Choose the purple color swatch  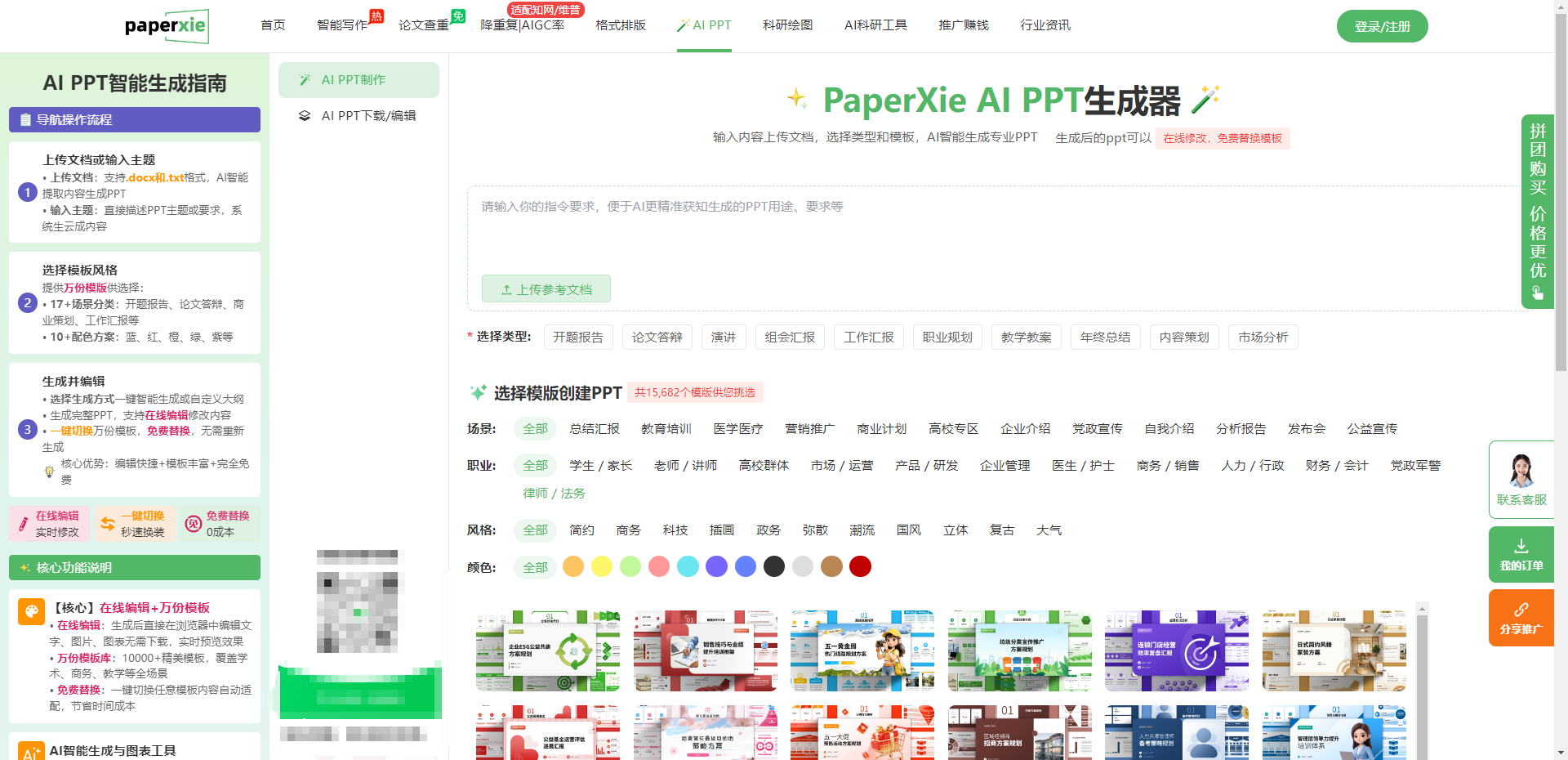pos(717,566)
